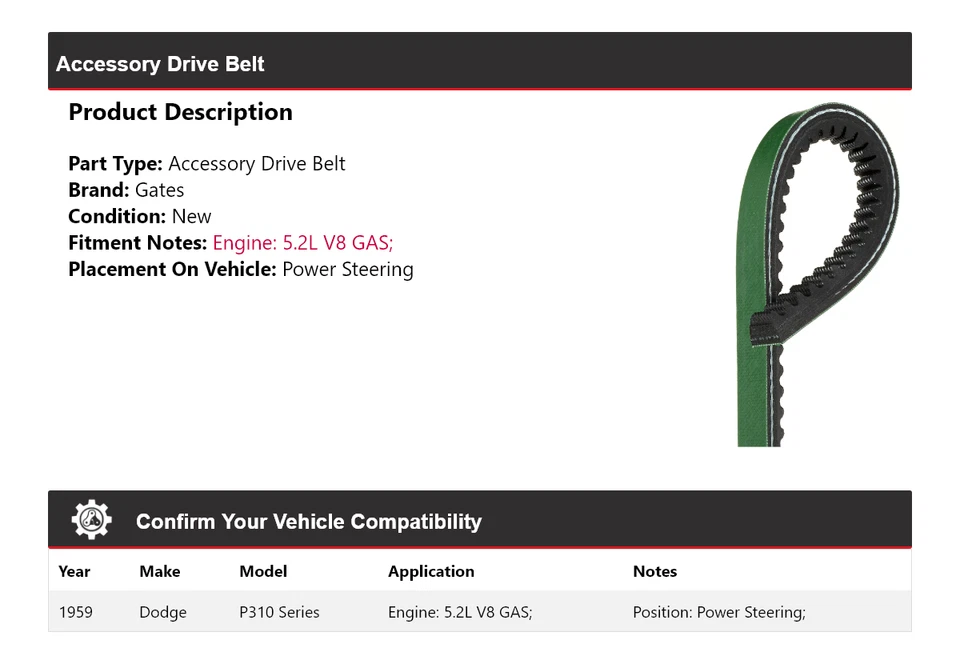Click the Notes column header
Viewport: 960px width, 664px height.
655,571
